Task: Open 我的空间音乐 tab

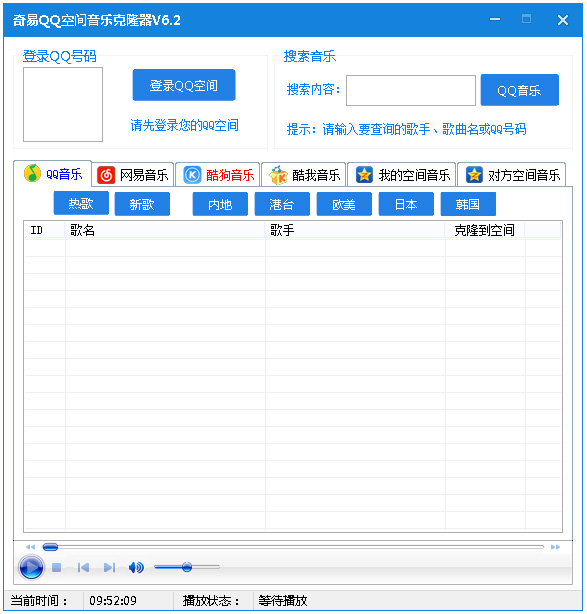Action: click(x=402, y=175)
